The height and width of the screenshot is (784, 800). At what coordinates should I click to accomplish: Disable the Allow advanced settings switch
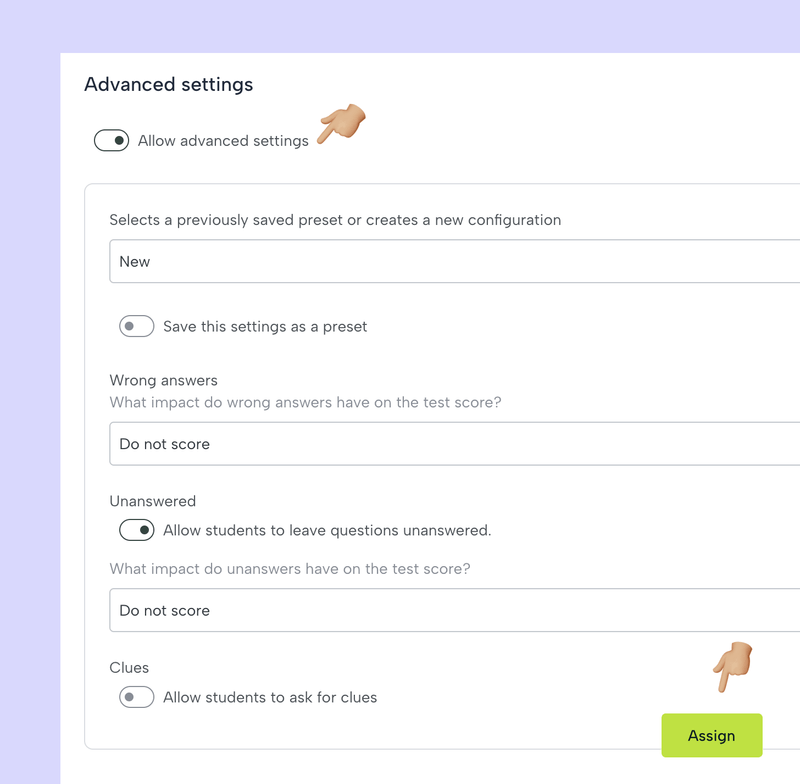pos(111,141)
